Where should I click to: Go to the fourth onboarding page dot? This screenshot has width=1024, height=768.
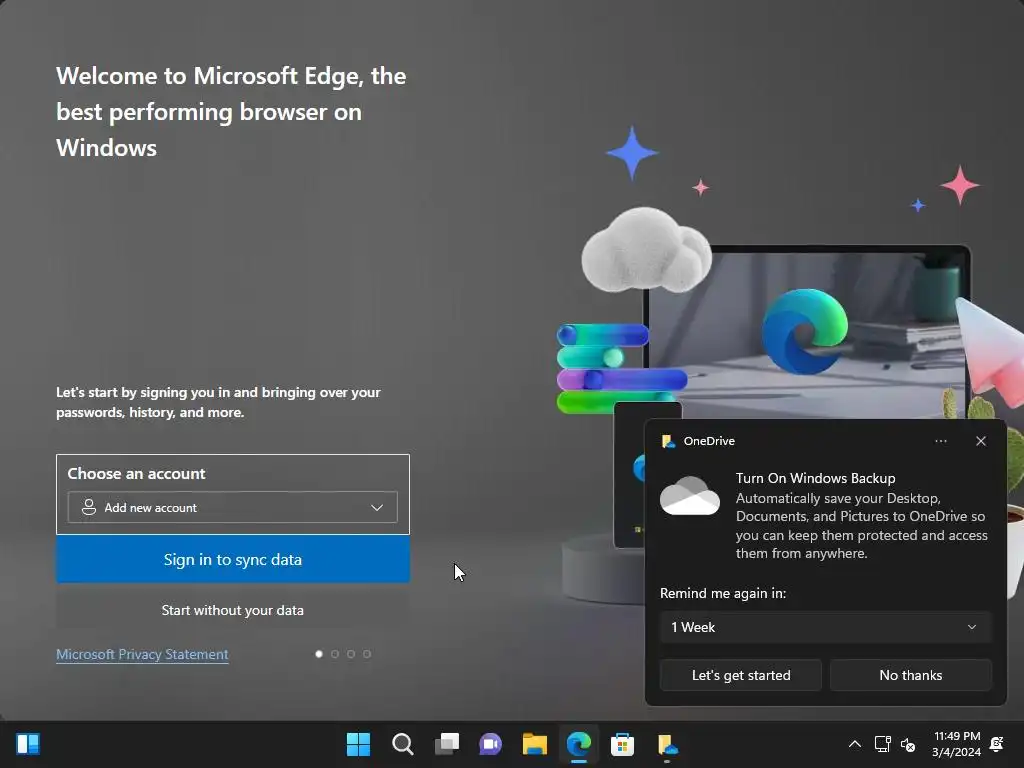pos(367,654)
